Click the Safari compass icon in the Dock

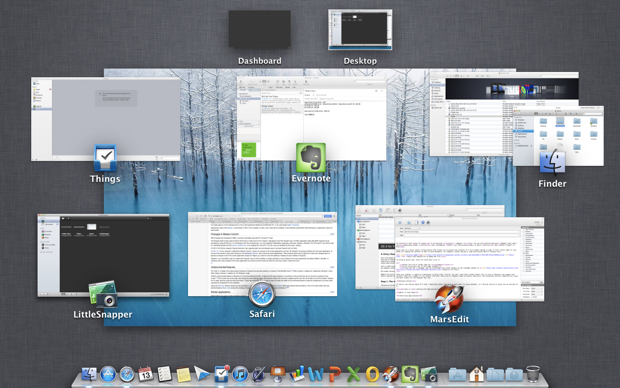127,374
